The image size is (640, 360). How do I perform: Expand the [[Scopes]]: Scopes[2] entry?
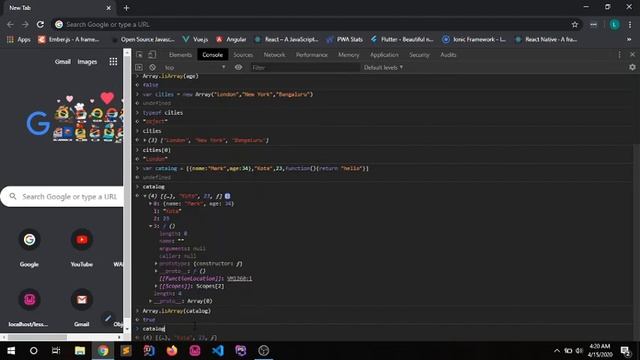coord(156,286)
